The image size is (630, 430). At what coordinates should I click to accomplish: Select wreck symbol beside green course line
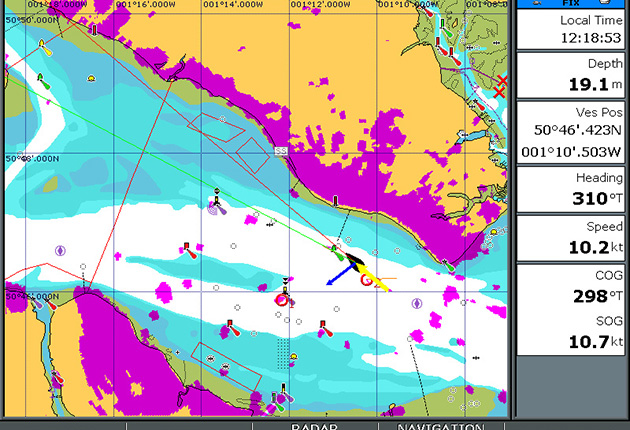(270, 225)
